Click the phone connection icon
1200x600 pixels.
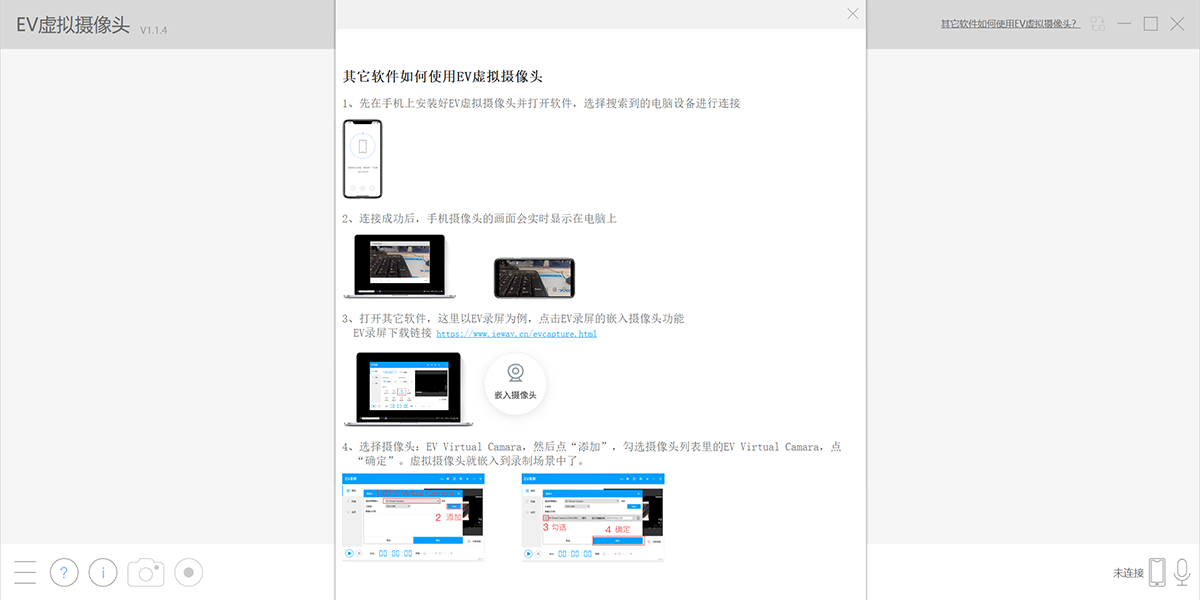point(1157,572)
